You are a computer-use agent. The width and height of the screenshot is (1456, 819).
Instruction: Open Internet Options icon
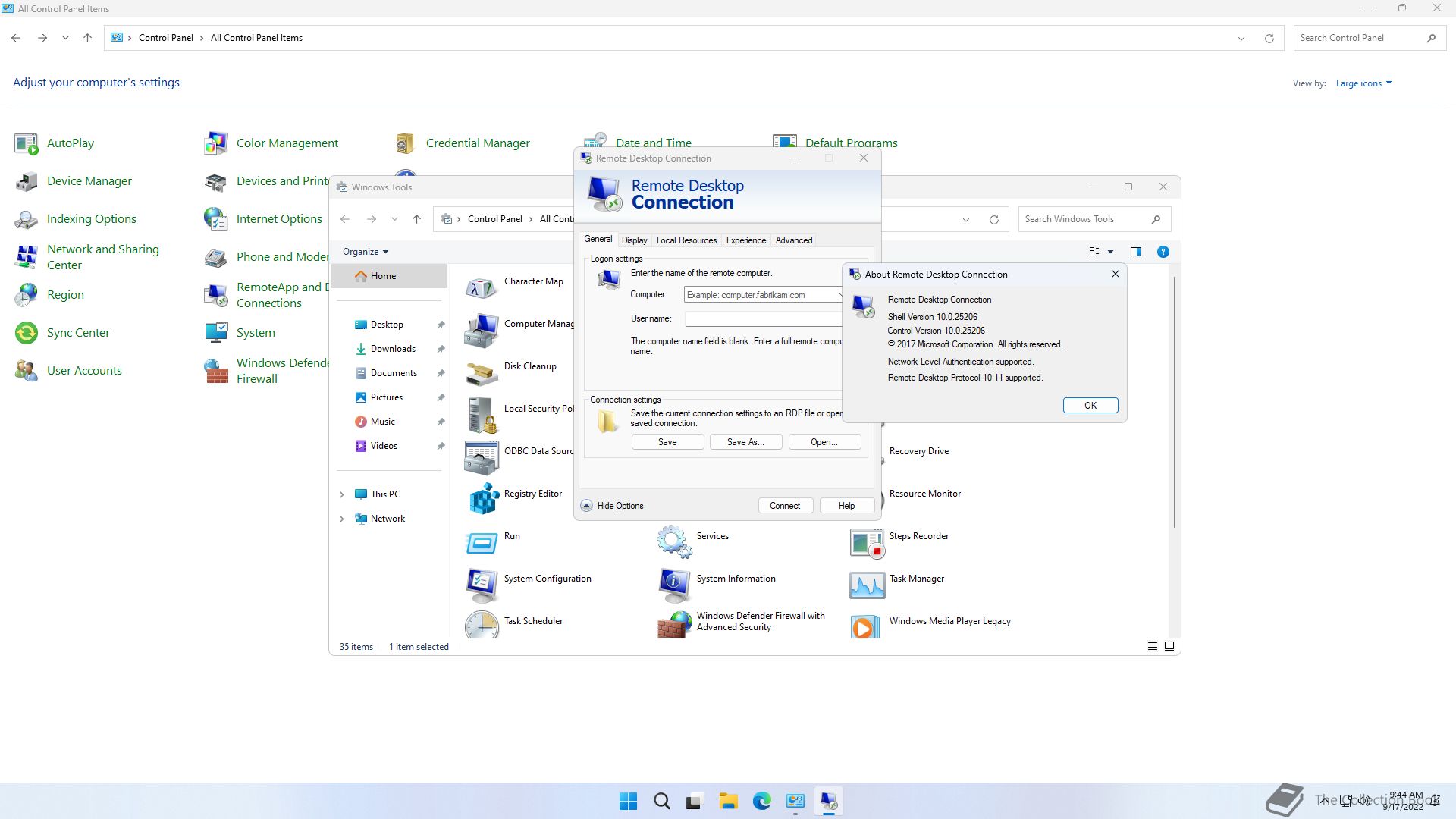coord(216,219)
